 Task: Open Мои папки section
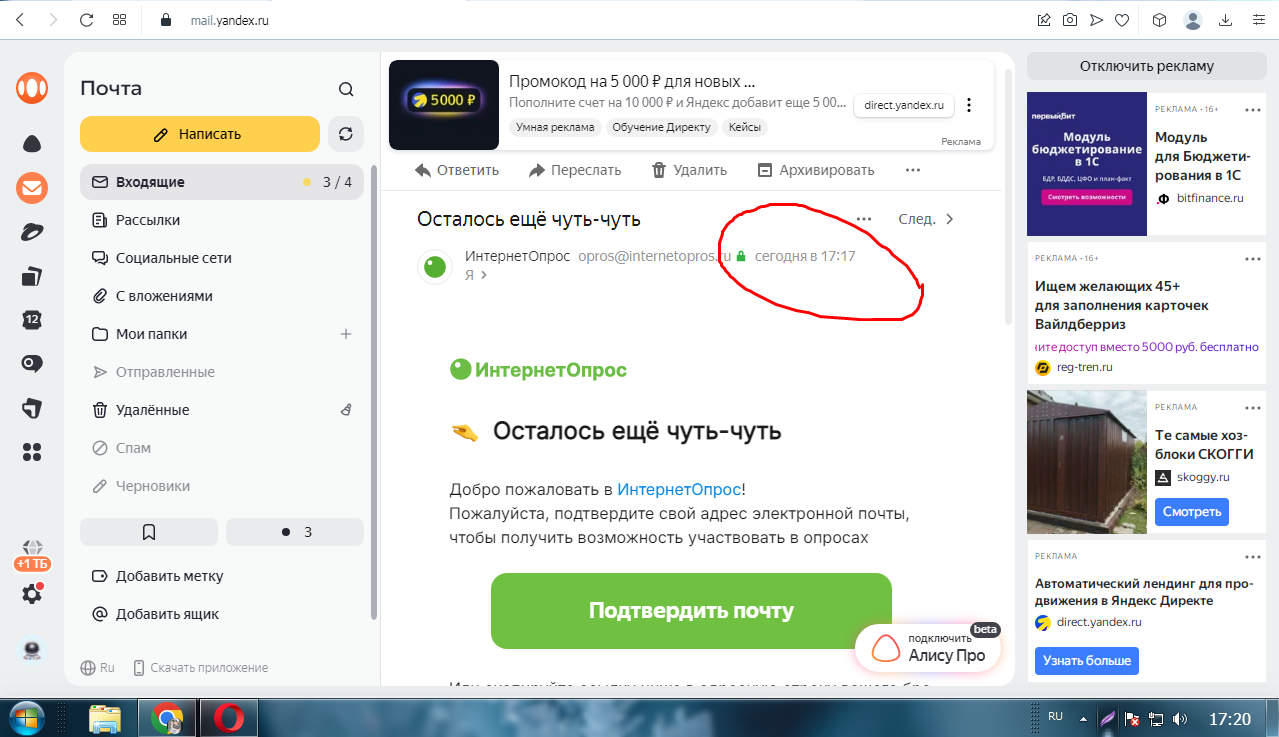[222, 334]
